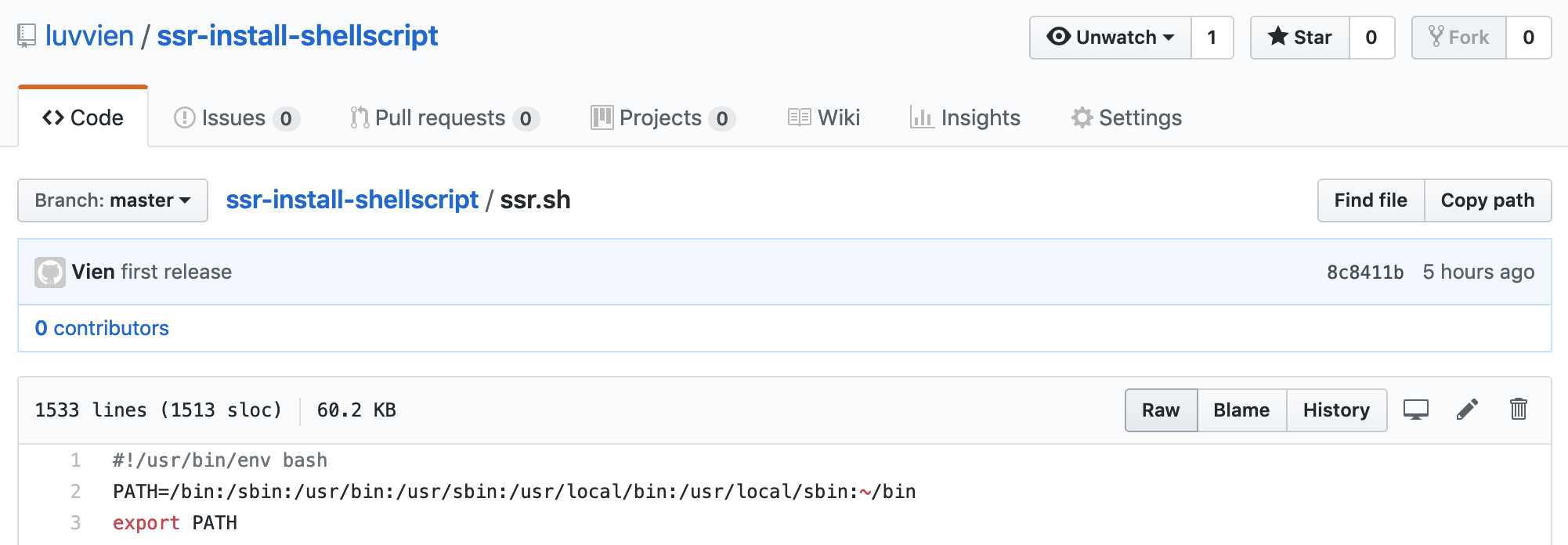Click the repository book icon
Viewport: 1568px width, 545px height.
[x=27, y=36]
